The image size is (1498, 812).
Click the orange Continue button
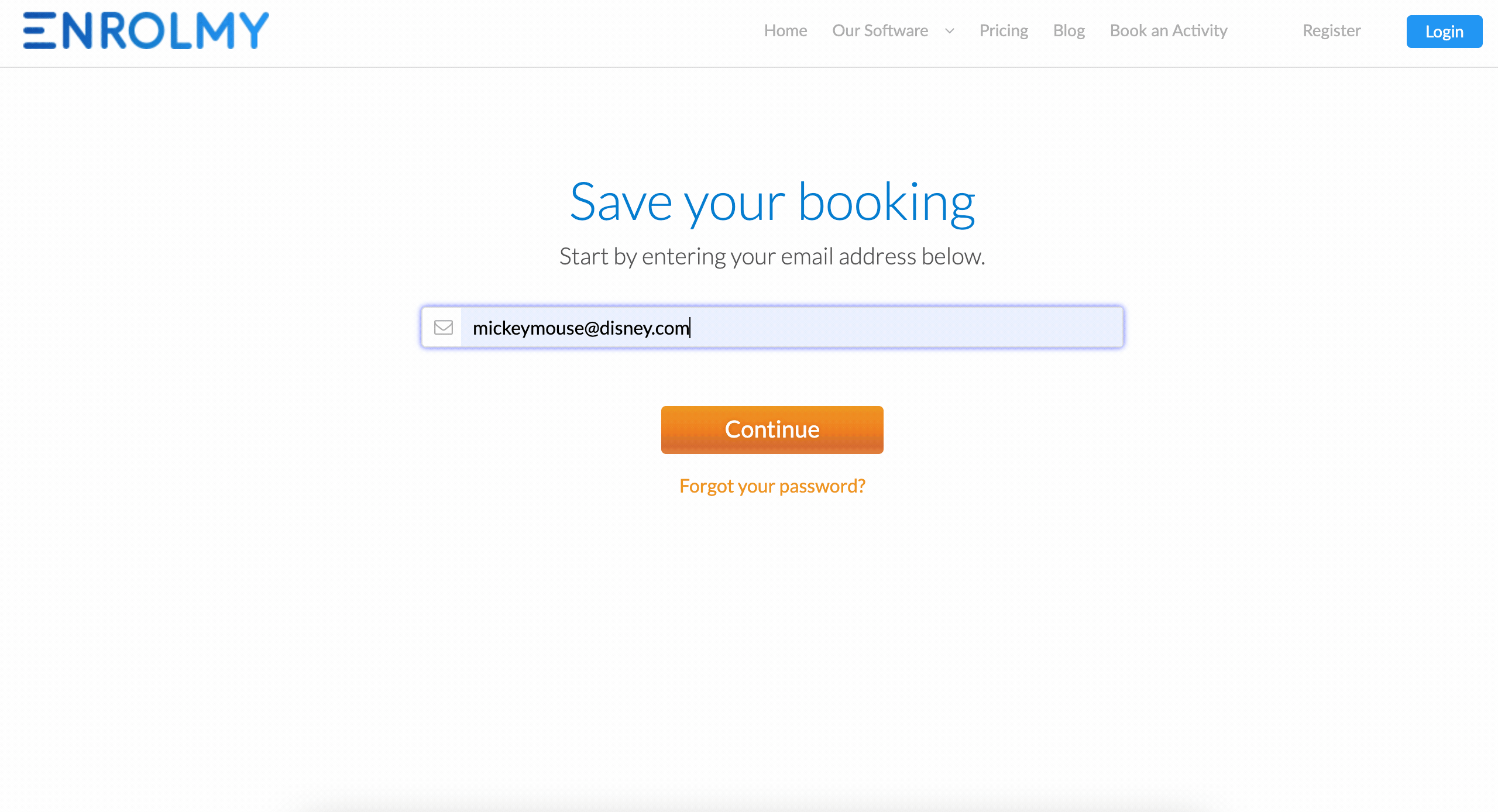pos(772,430)
